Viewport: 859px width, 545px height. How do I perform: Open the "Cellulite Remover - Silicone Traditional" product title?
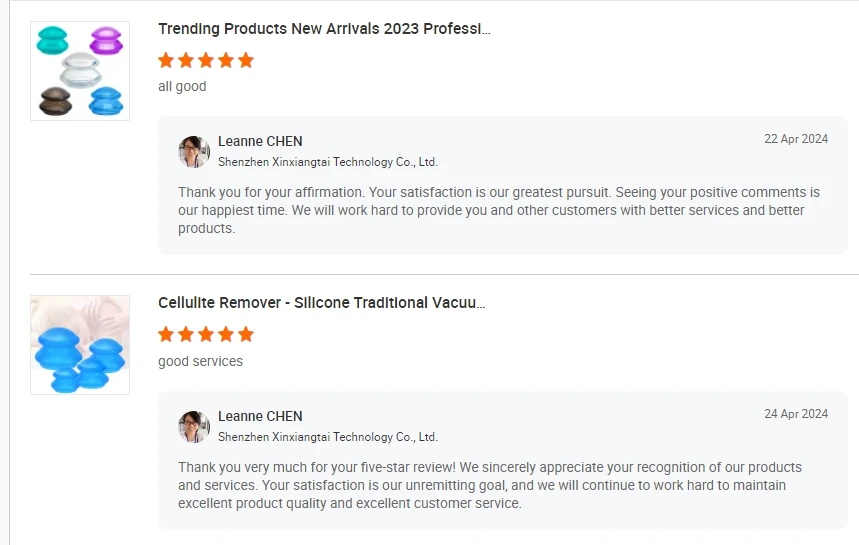tap(322, 303)
